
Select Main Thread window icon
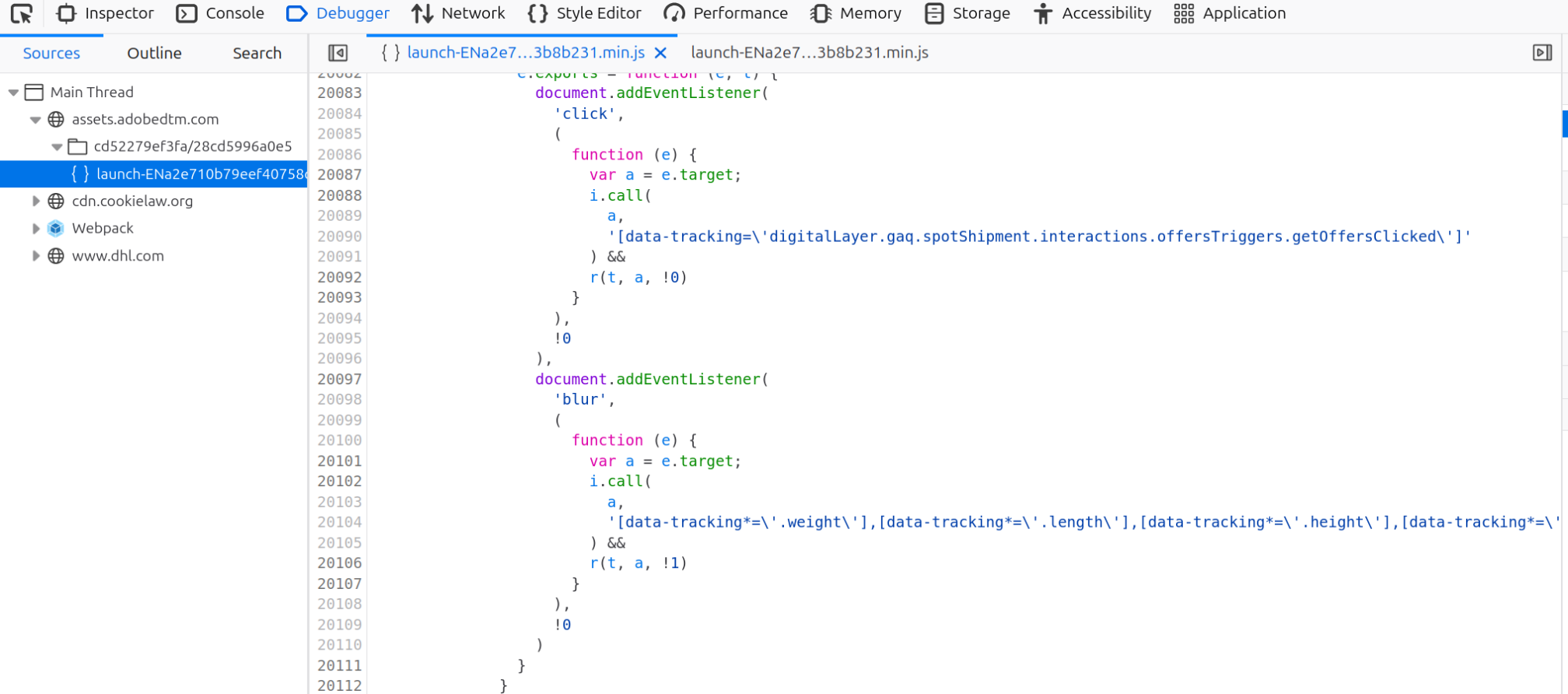coord(33,93)
